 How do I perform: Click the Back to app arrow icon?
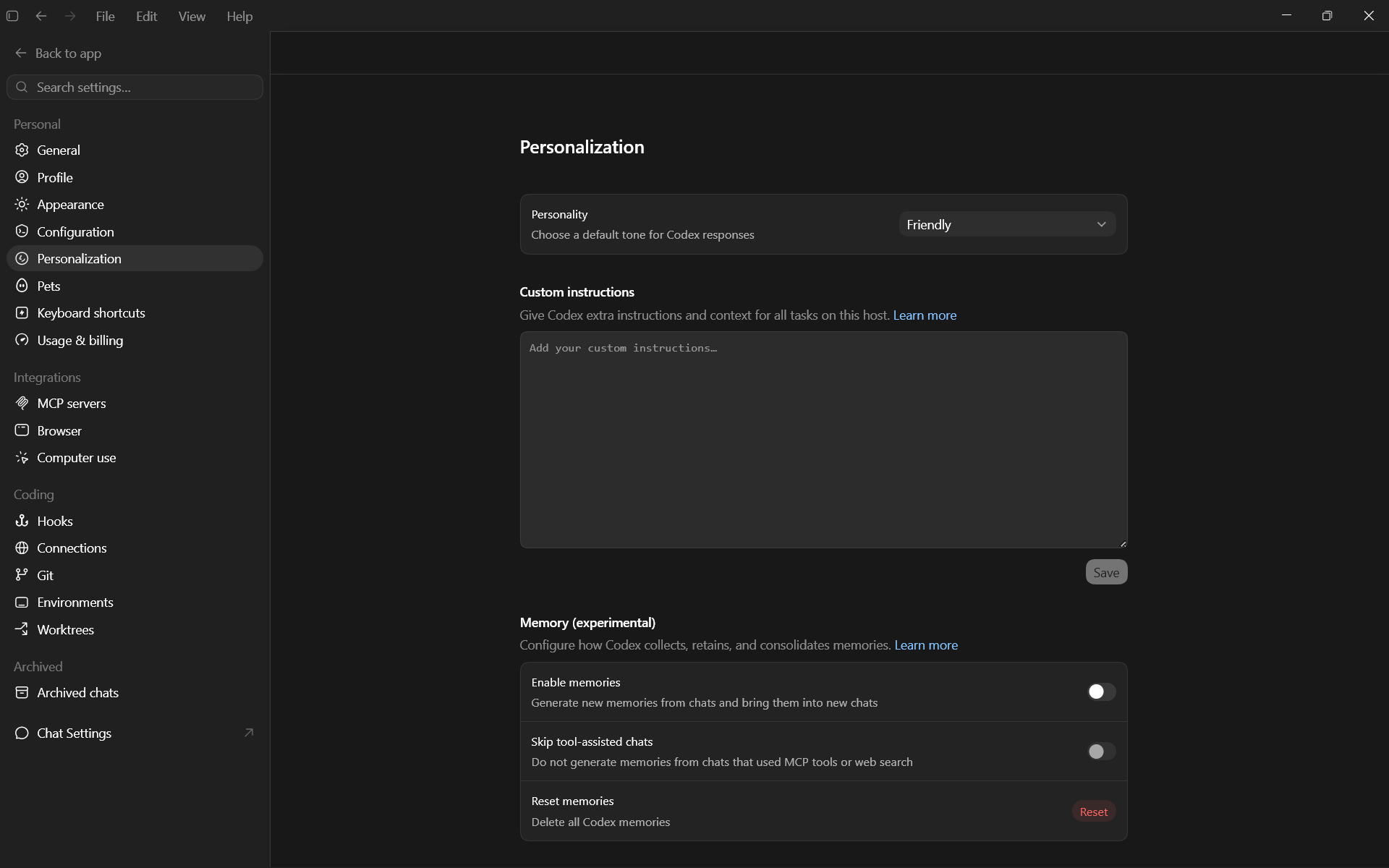[x=21, y=53]
